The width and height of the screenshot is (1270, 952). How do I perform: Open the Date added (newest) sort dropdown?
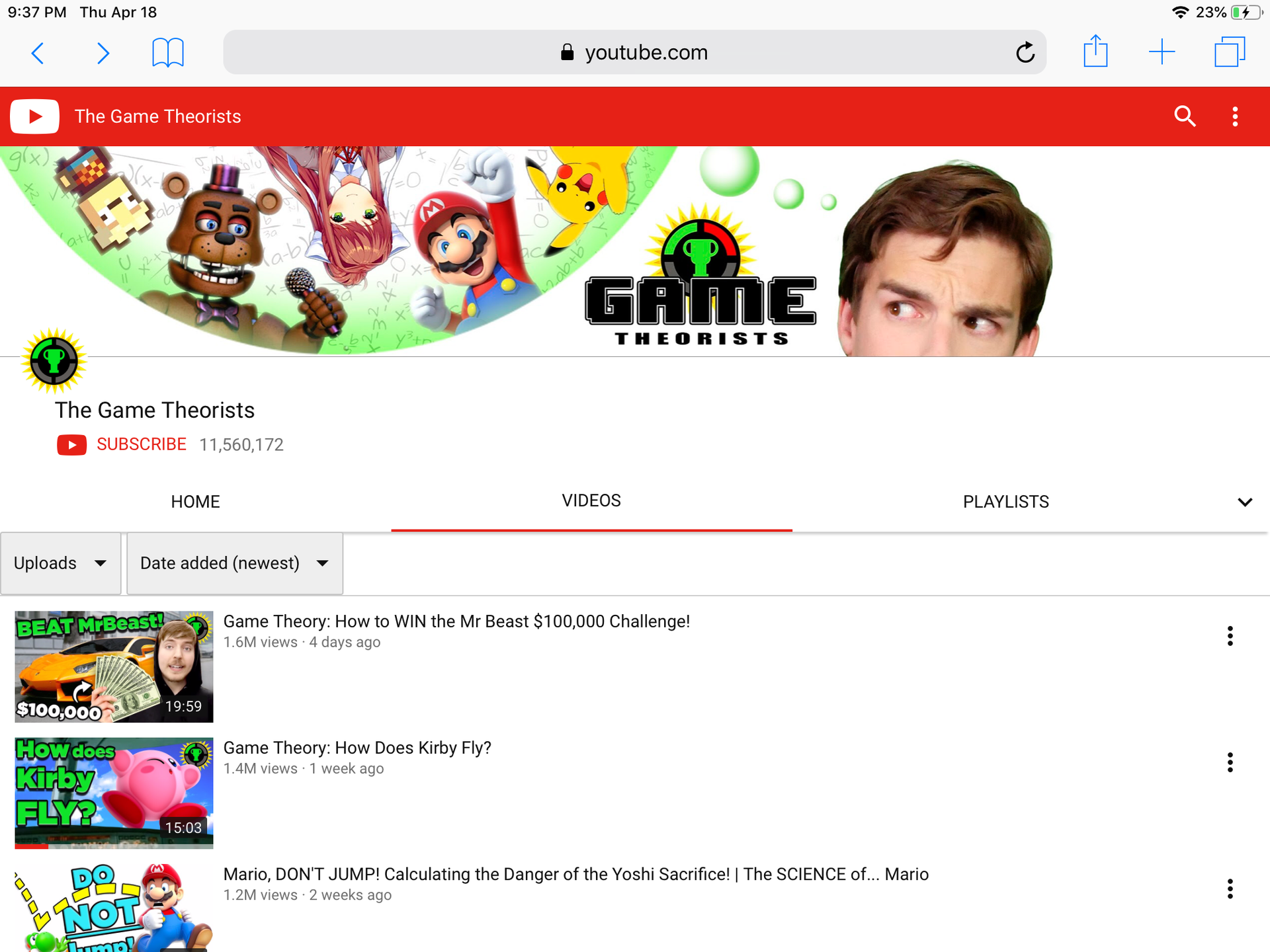tap(235, 563)
